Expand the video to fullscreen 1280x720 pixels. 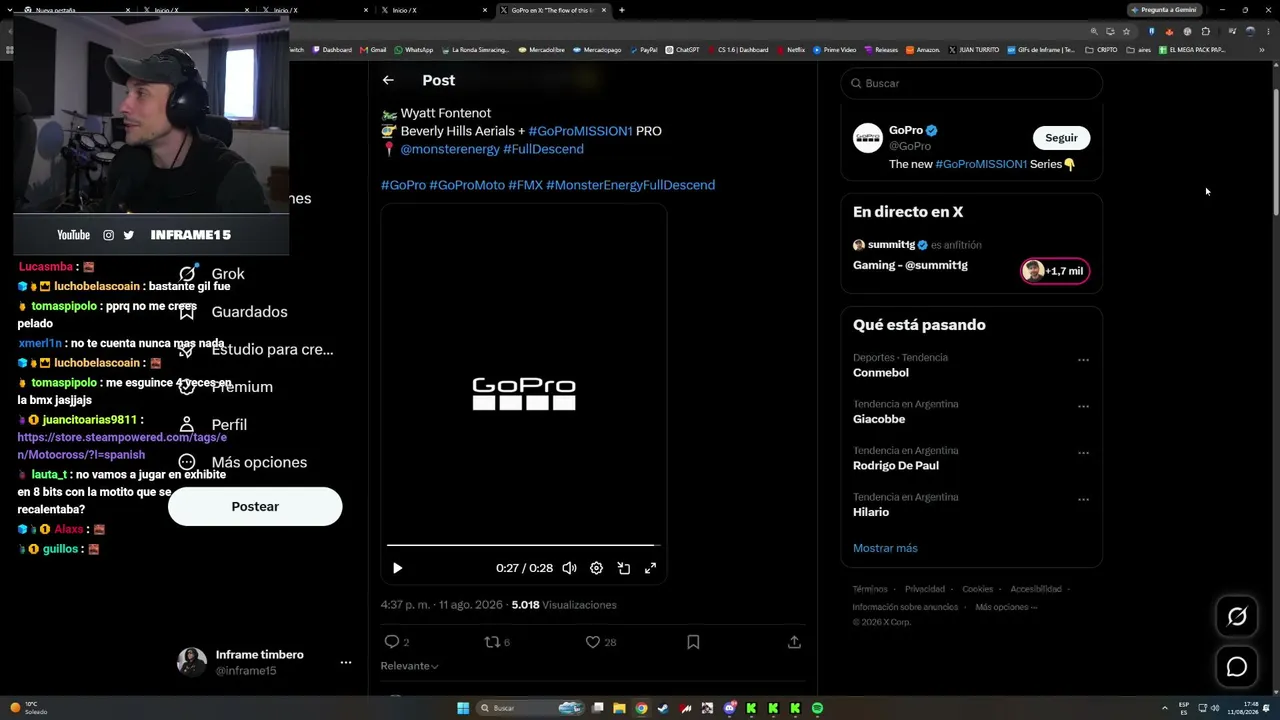pyautogui.click(x=650, y=568)
